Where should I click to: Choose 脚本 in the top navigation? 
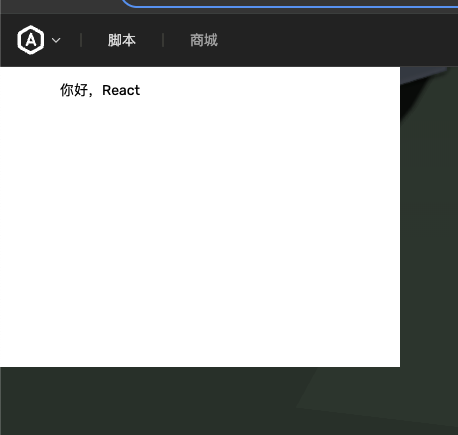tap(122, 40)
